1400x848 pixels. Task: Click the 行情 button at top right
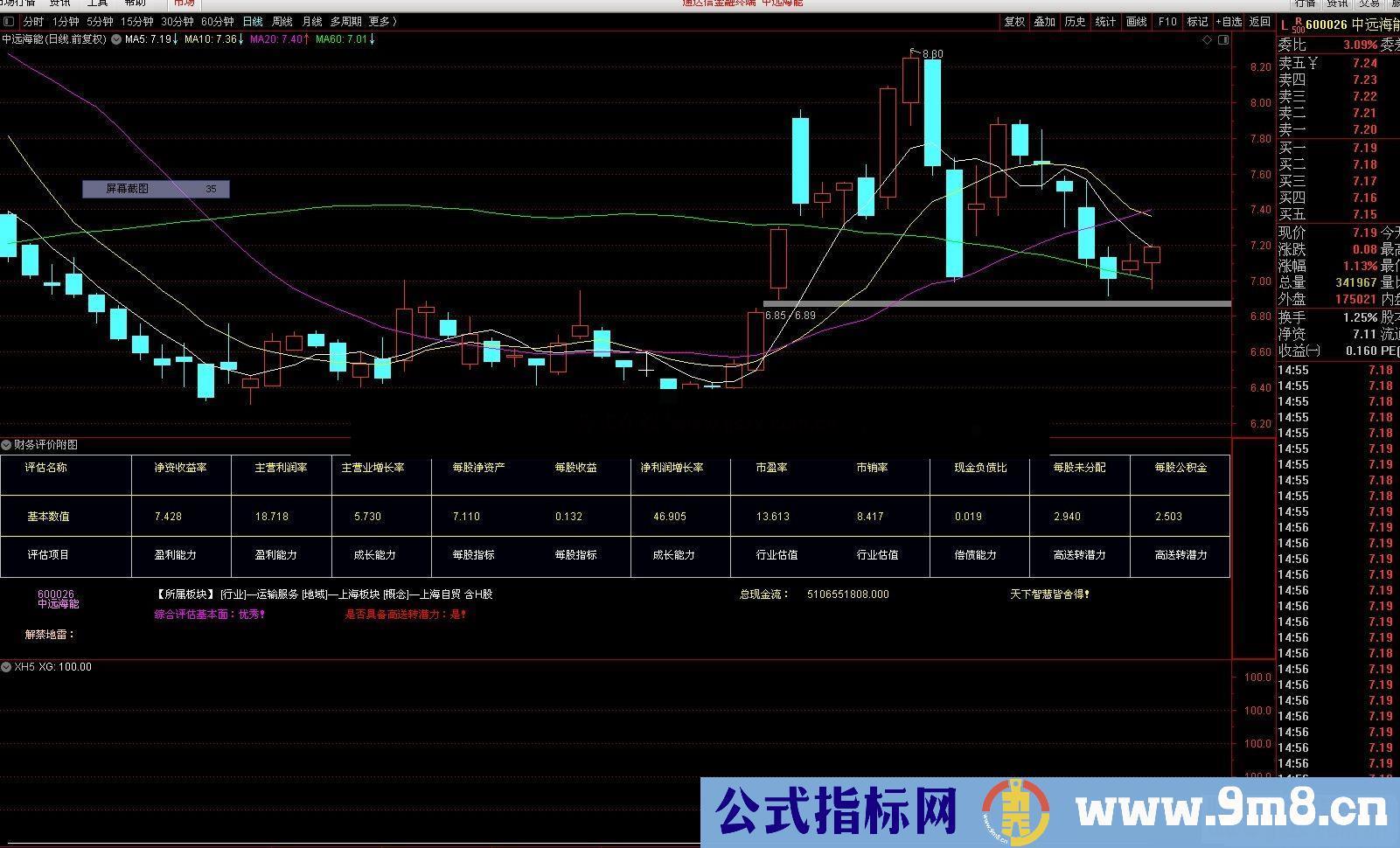[1305, 3]
